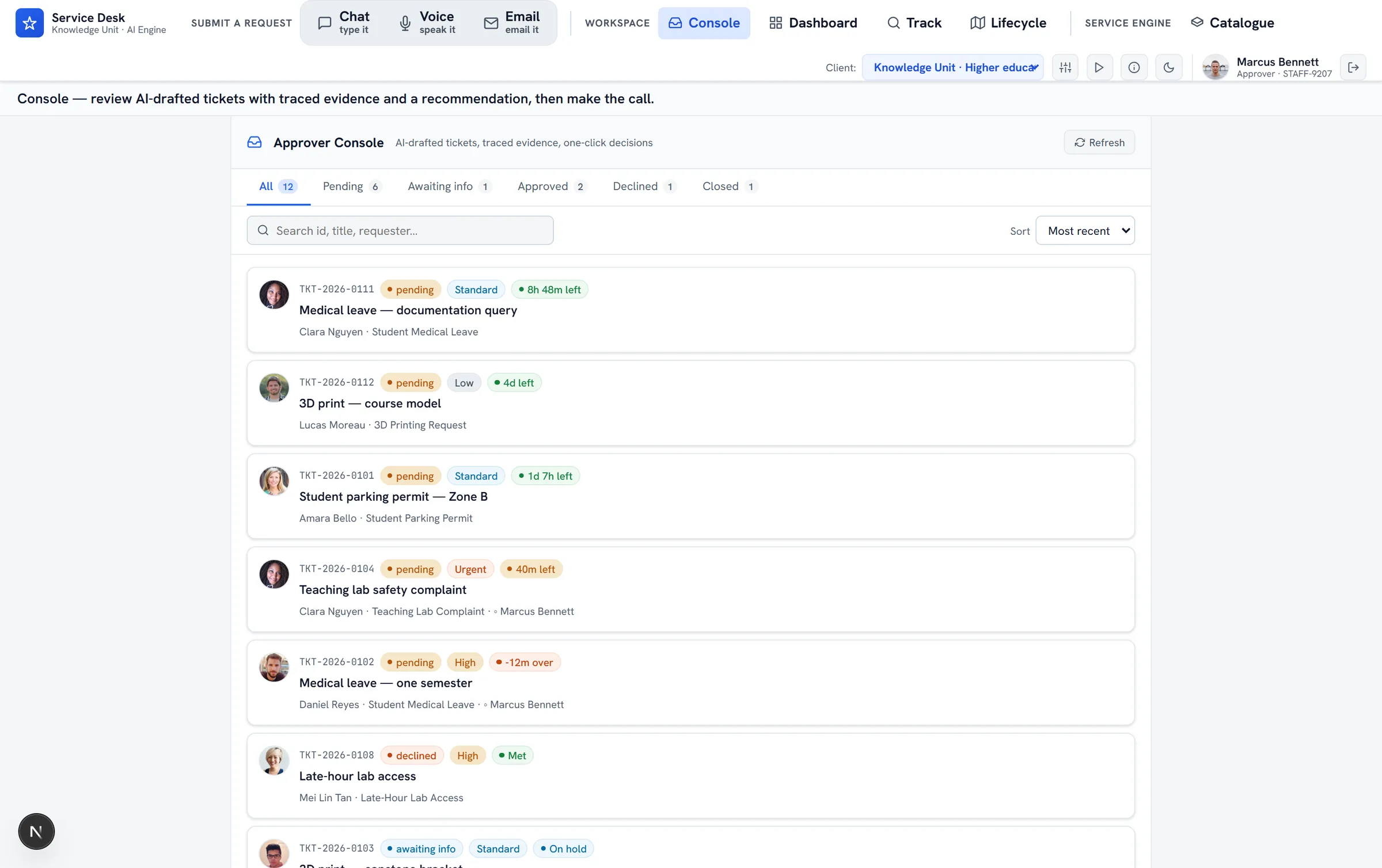Click the Catalogue layers icon

1197,22
